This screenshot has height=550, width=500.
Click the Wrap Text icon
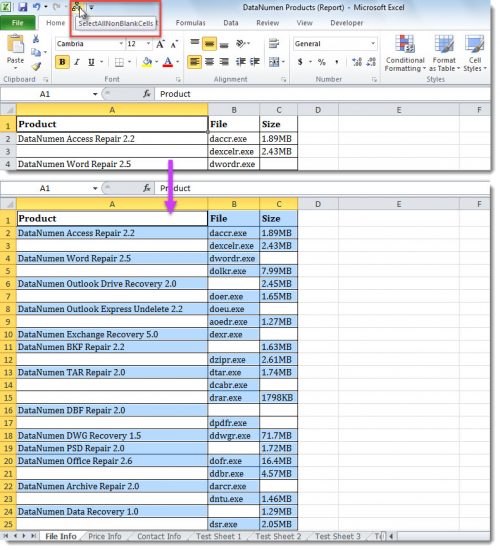274,43
